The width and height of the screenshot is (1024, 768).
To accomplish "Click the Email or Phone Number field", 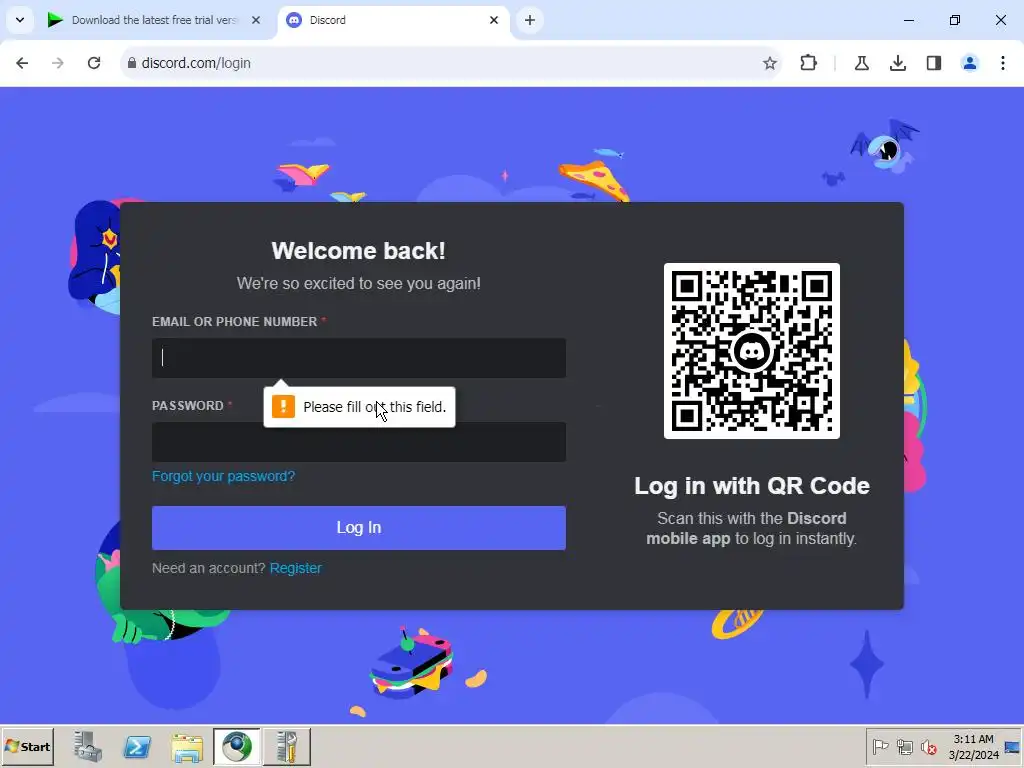I will pyautogui.click(x=359, y=358).
